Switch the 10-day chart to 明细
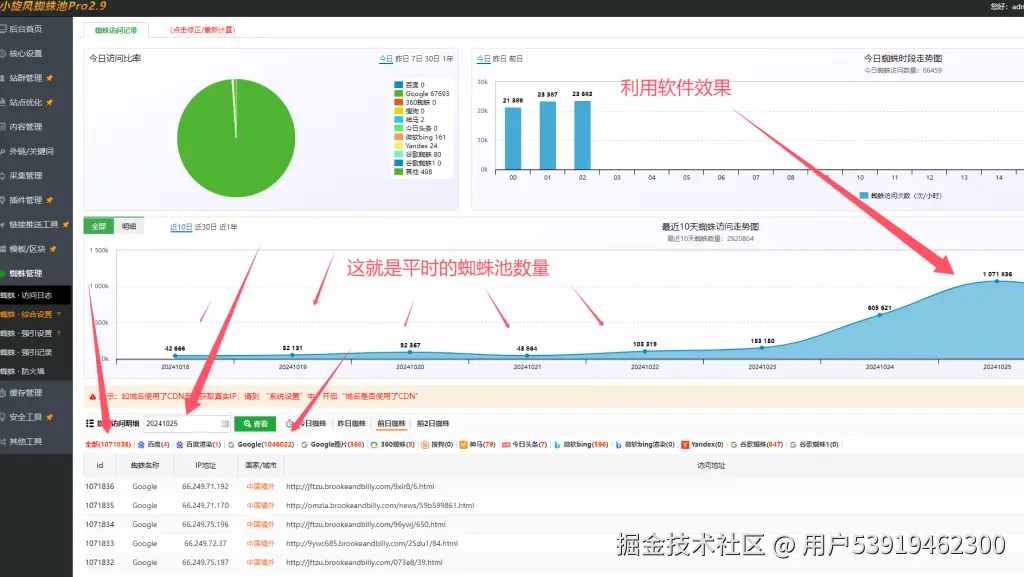This screenshot has height=577, width=1024. [129, 226]
